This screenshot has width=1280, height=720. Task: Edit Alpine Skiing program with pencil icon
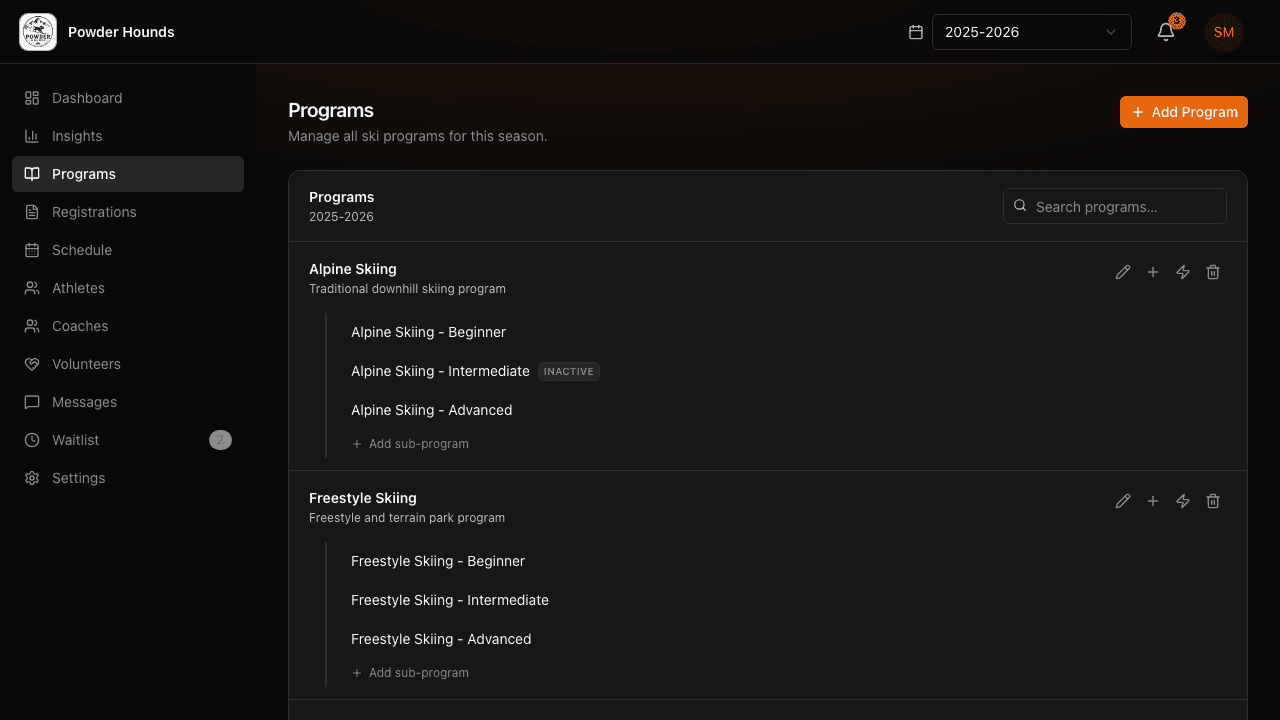(x=1123, y=272)
